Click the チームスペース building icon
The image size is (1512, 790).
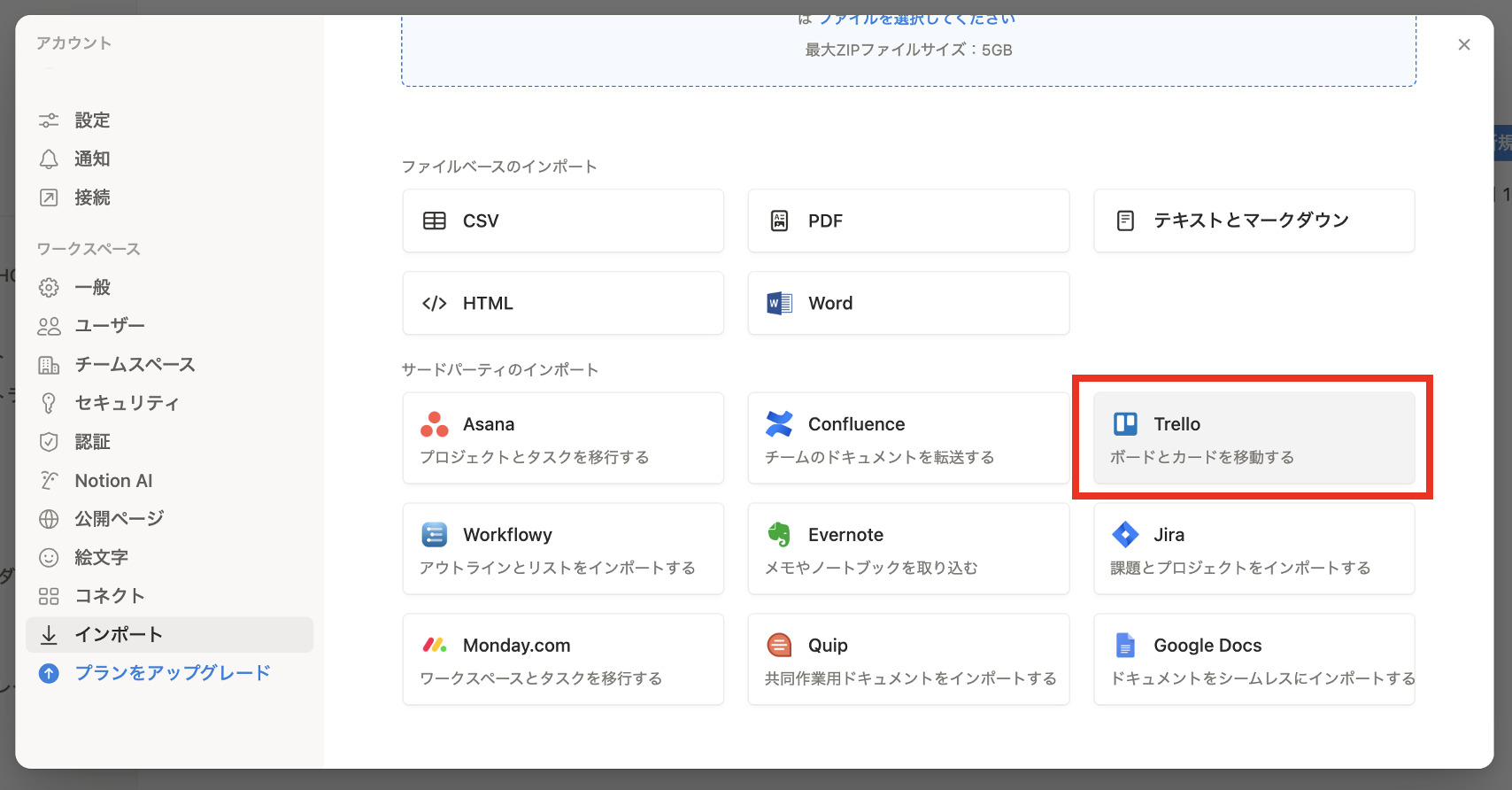pos(49,365)
